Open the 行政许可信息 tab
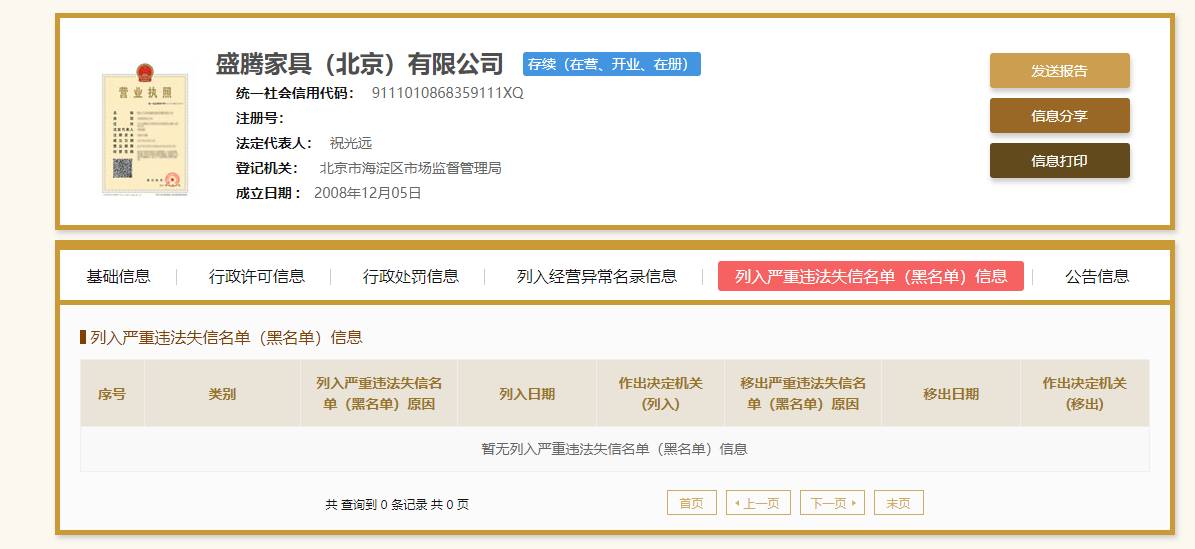Screen dimensions: 1195x549 pos(257,276)
